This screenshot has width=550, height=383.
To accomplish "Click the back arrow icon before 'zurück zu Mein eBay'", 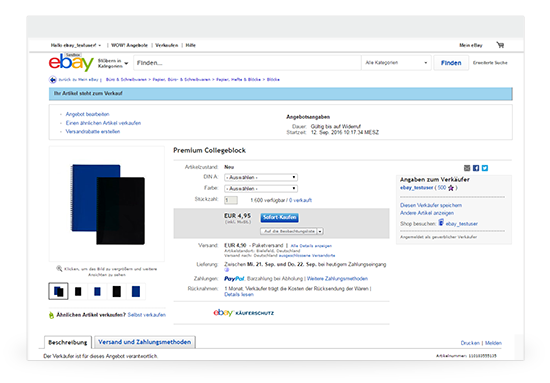I will pos(53,80).
